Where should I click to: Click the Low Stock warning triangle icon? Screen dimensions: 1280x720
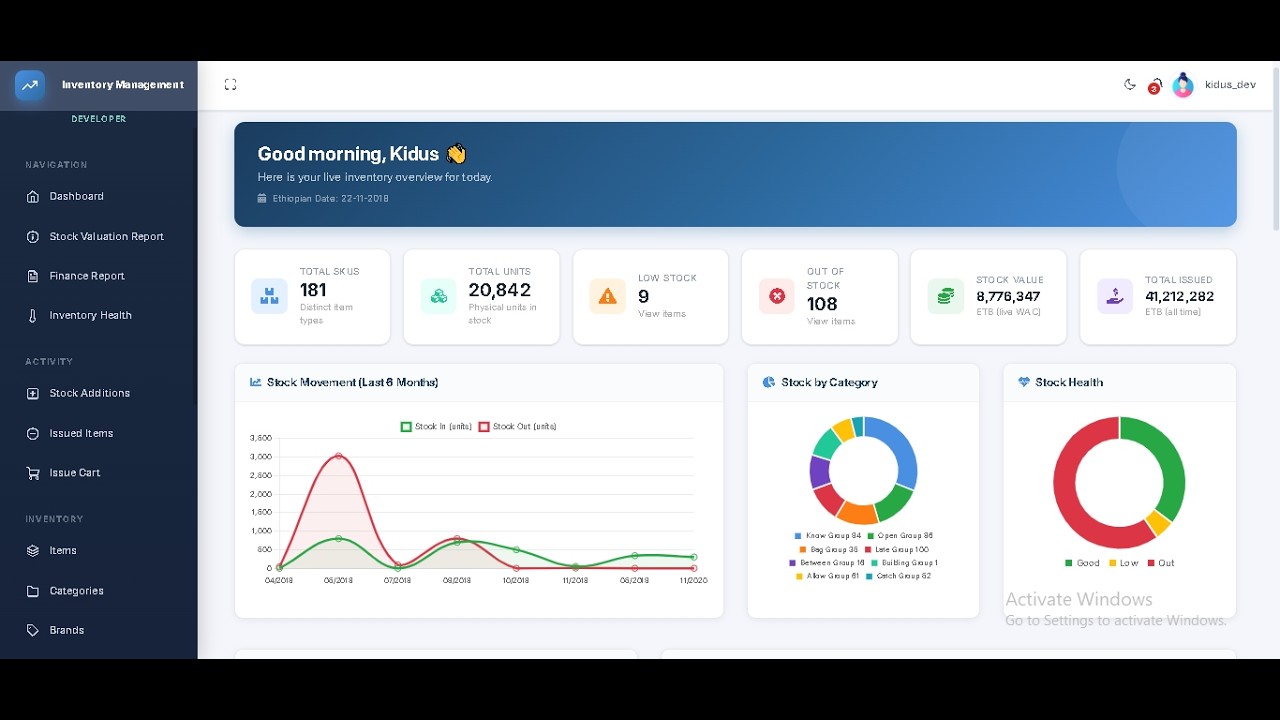pos(608,297)
